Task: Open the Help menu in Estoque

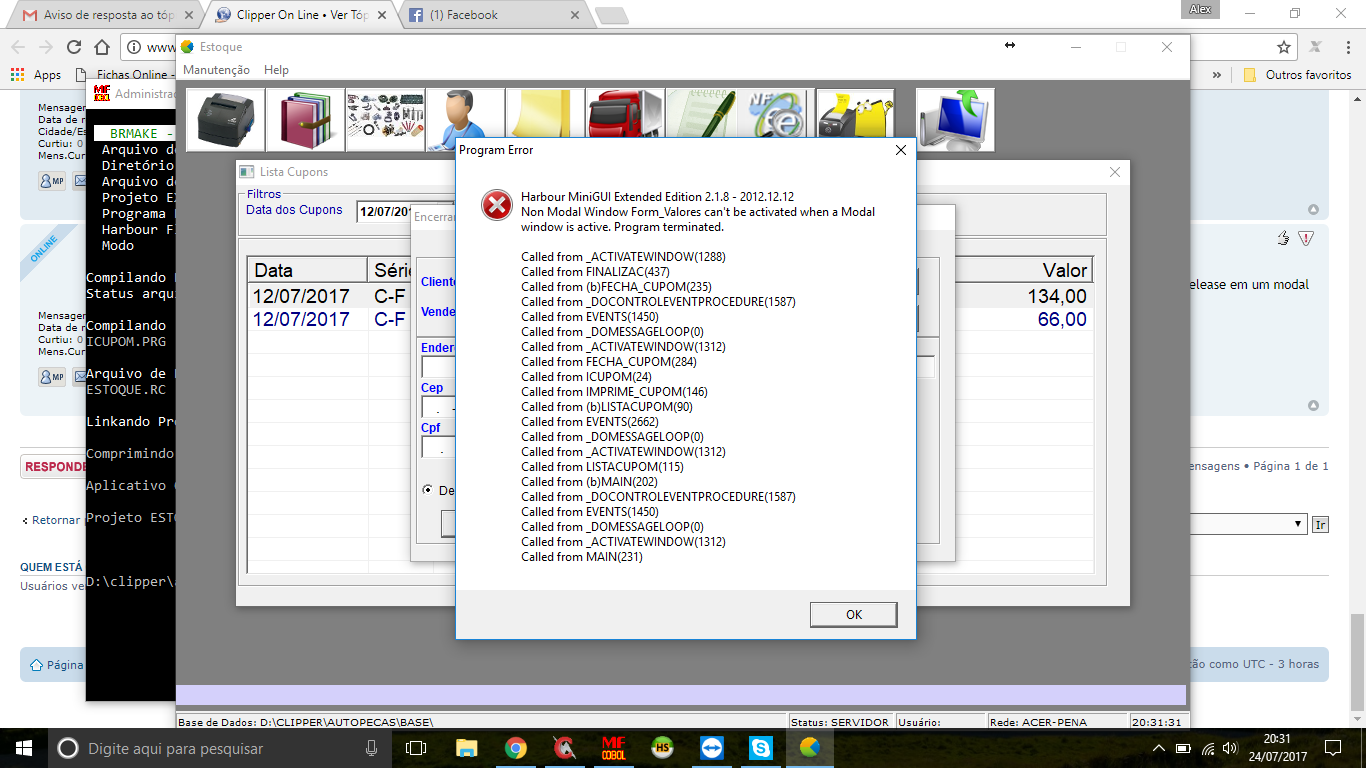Action: [276, 70]
